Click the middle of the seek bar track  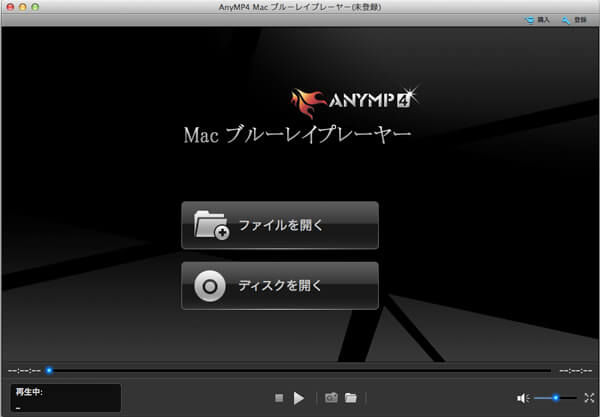300,371
